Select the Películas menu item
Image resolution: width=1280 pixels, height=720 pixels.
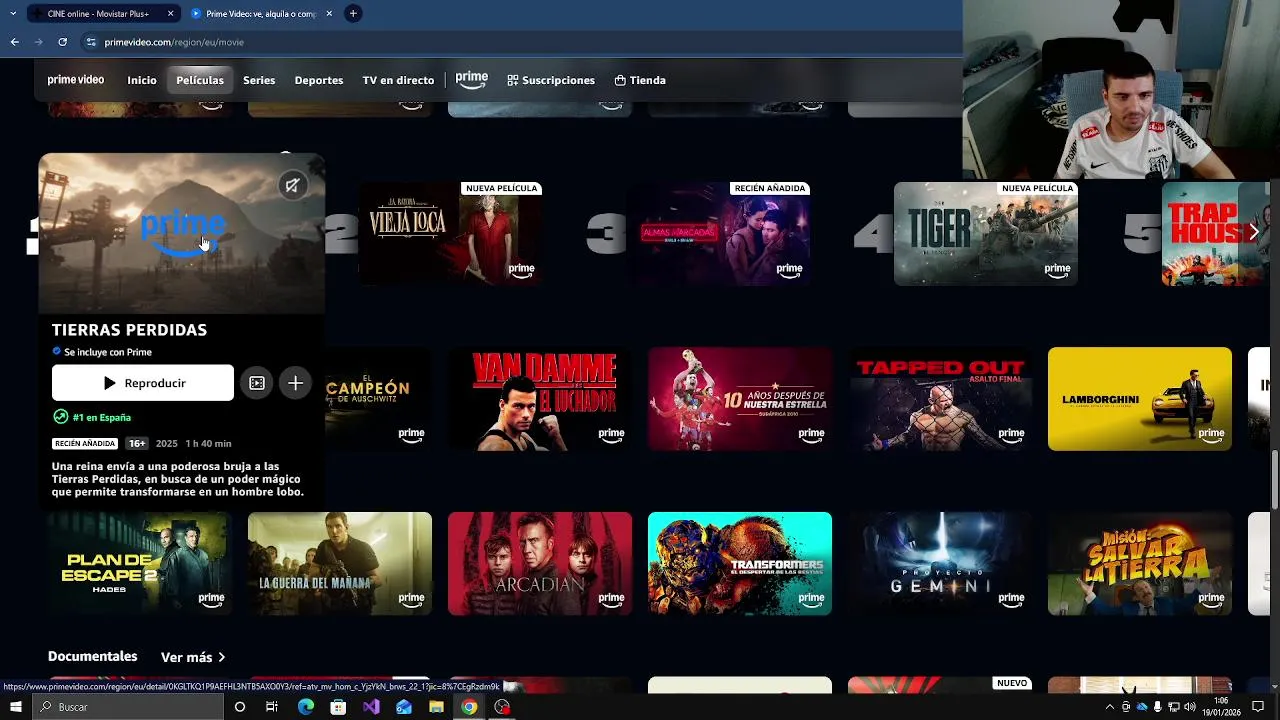[200, 80]
